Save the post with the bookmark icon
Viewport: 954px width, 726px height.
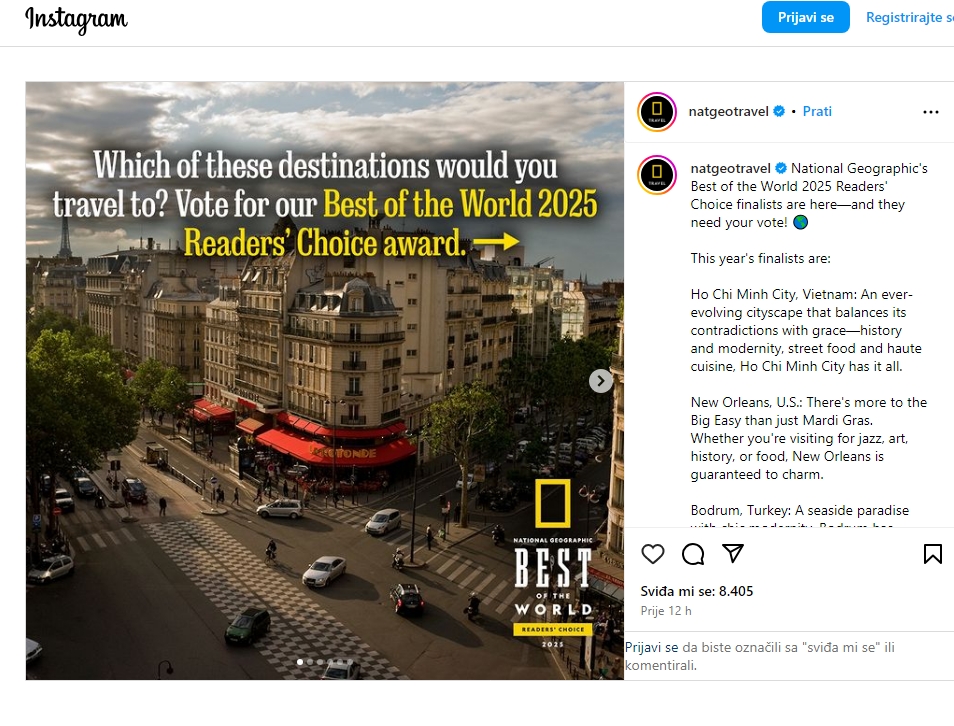tap(932, 554)
